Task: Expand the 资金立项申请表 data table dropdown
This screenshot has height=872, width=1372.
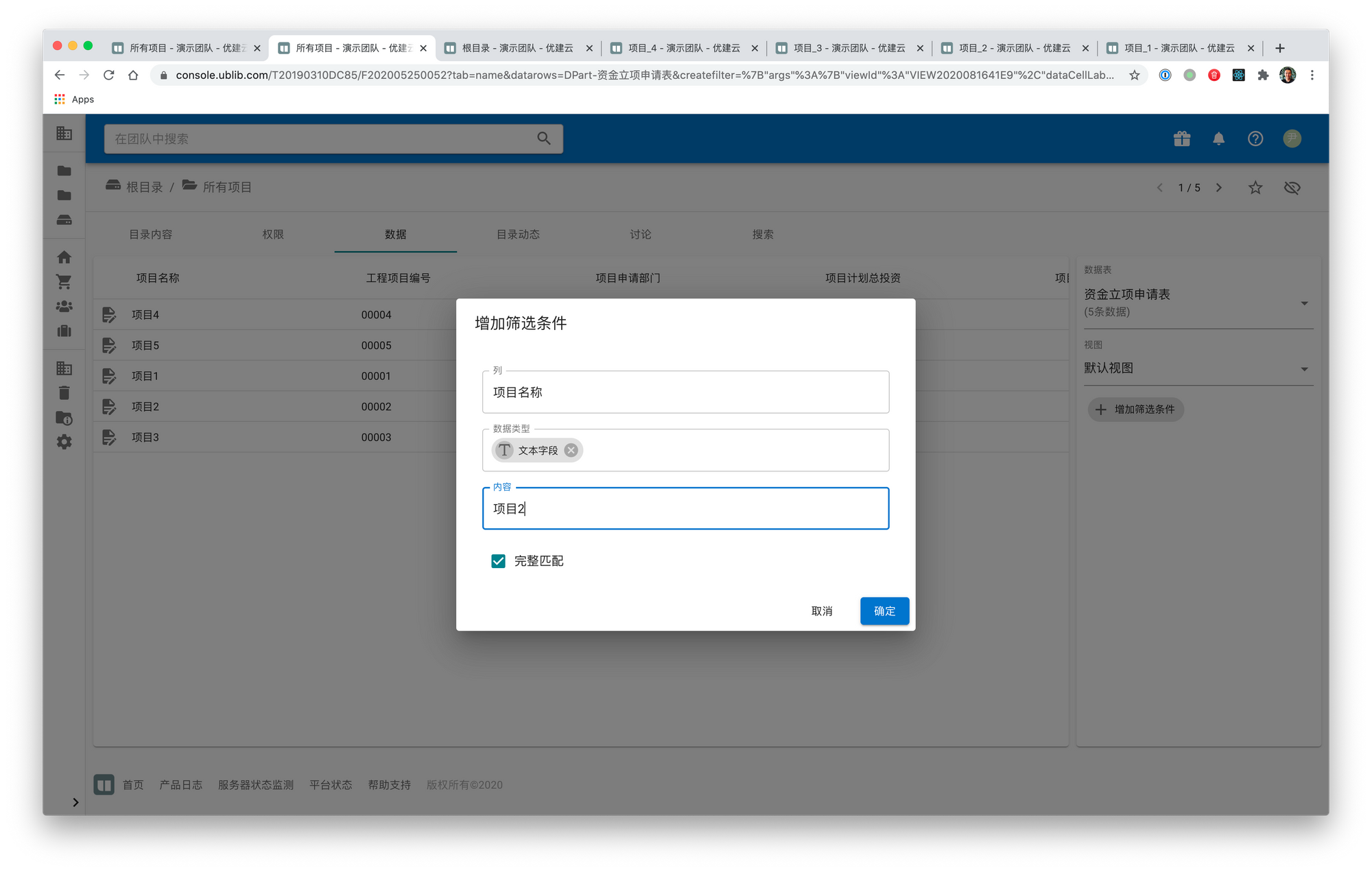Action: (x=1304, y=303)
